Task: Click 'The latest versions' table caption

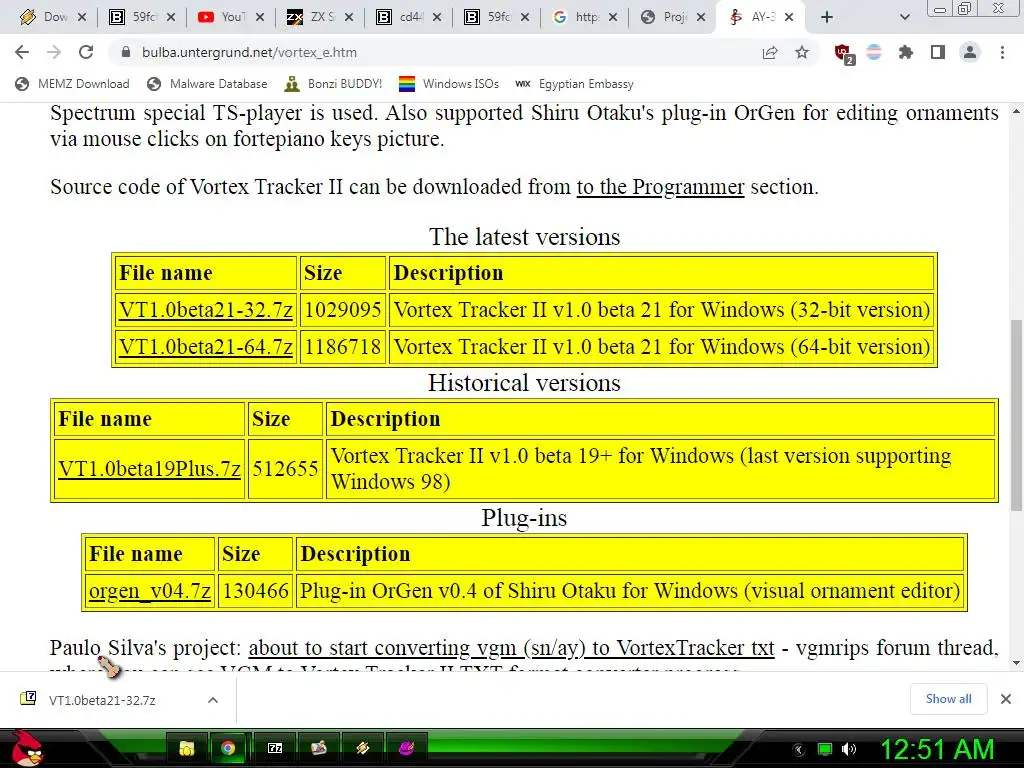Action: pos(524,236)
